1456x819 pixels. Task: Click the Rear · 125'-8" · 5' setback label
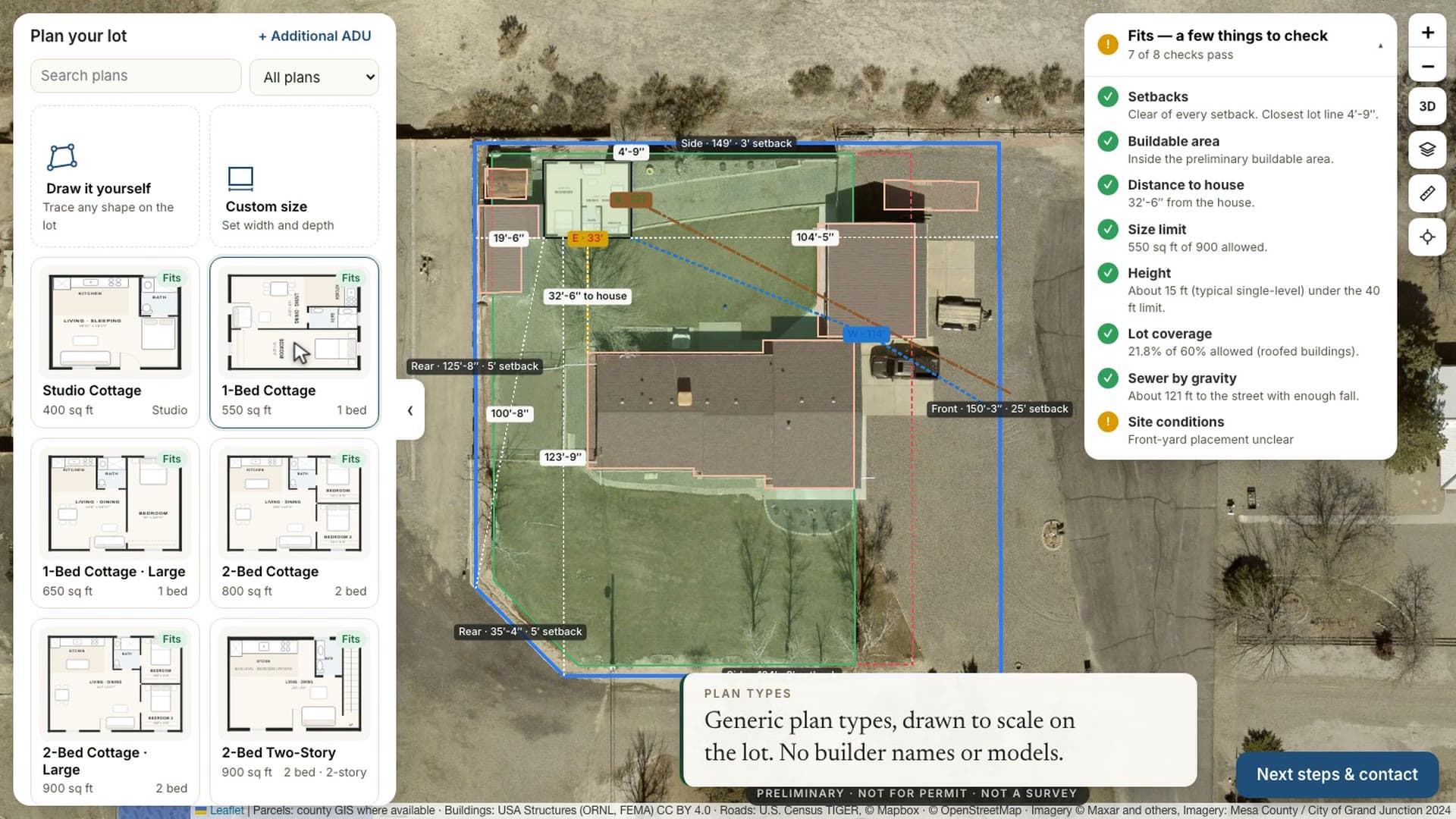pos(475,366)
